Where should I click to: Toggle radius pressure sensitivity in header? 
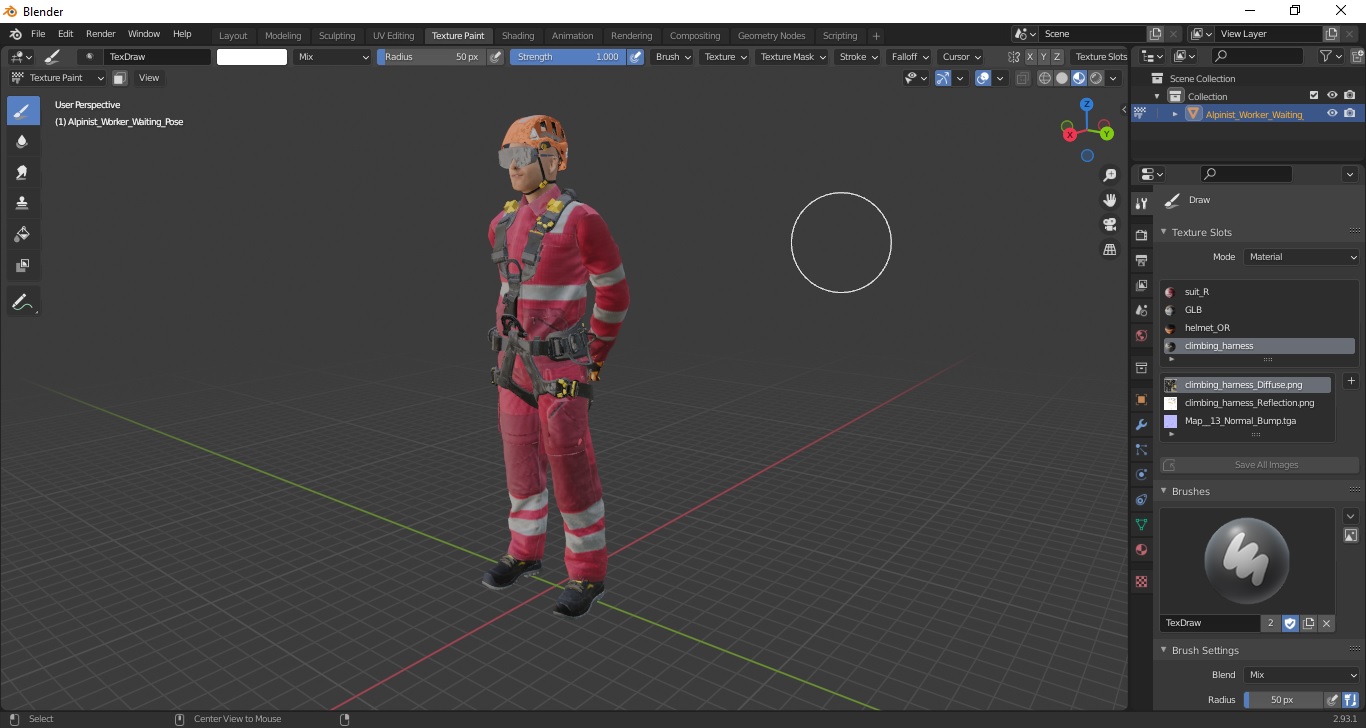pos(495,57)
